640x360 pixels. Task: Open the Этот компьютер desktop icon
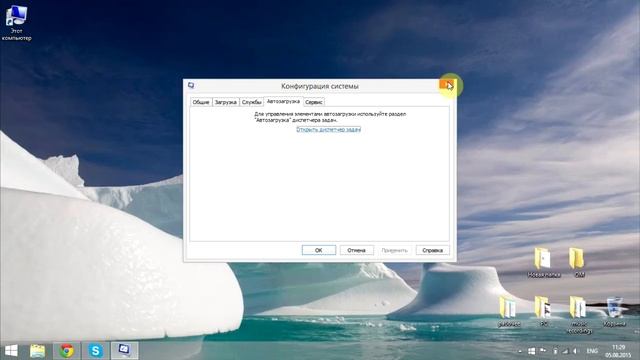pos(16,23)
